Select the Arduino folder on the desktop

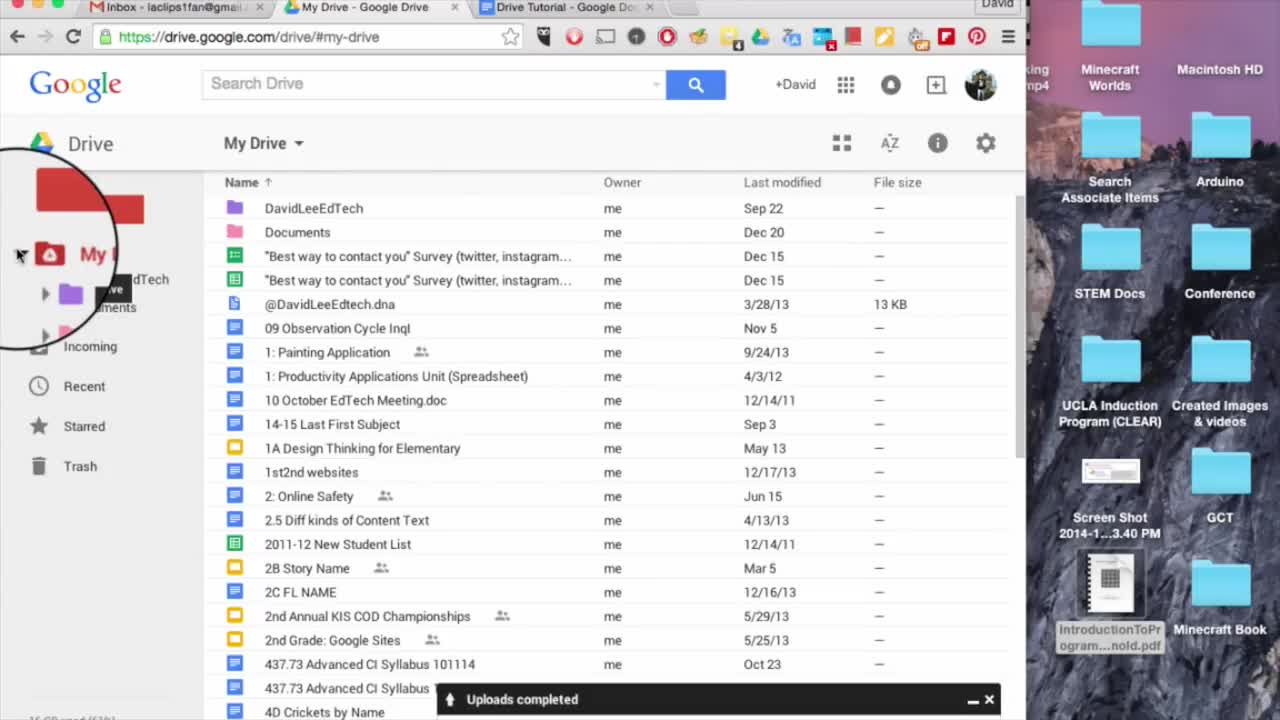pos(1220,150)
